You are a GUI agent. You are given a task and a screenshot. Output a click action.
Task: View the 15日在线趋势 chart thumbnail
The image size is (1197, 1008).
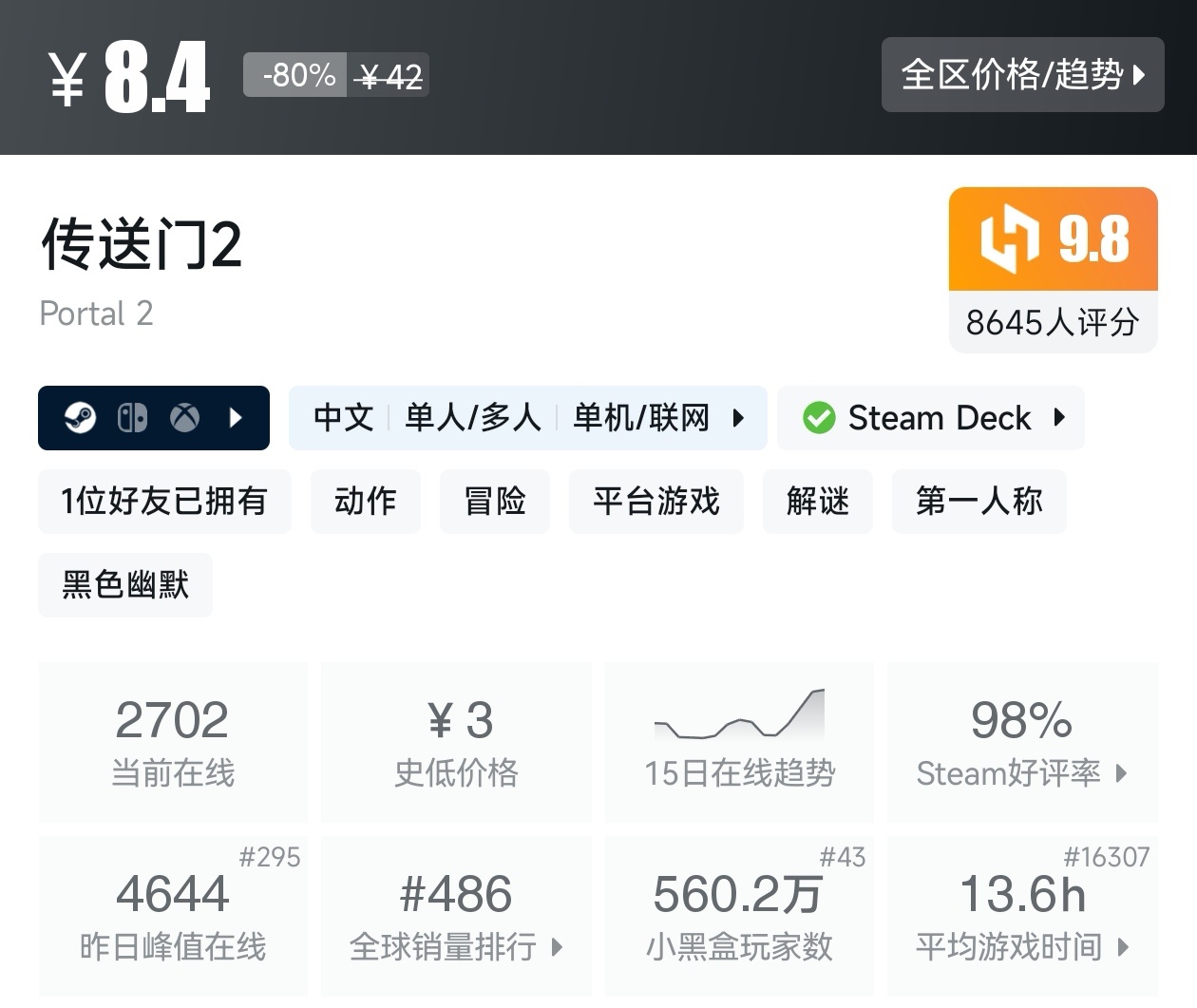point(739,714)
